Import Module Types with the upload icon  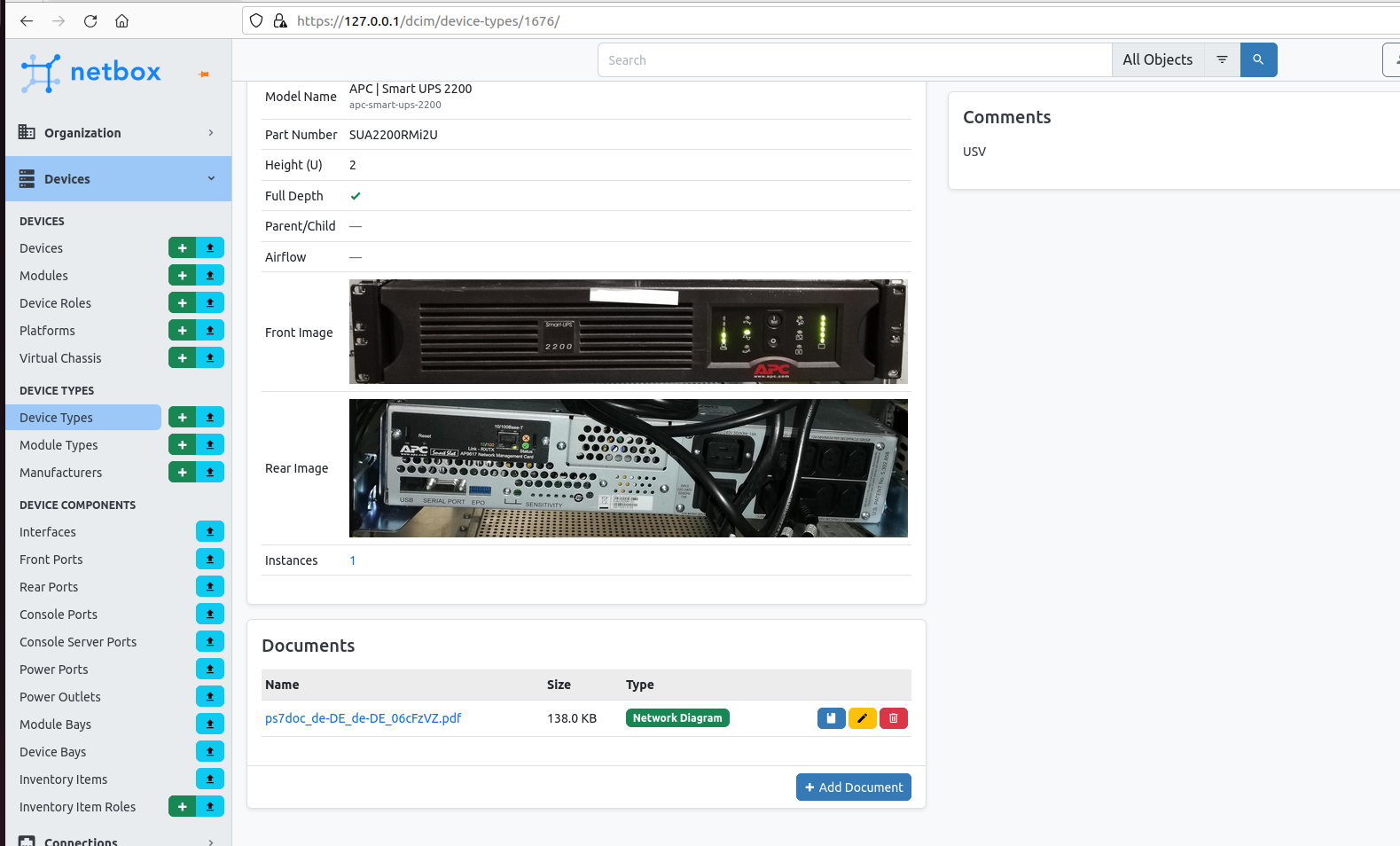[210, 445]
